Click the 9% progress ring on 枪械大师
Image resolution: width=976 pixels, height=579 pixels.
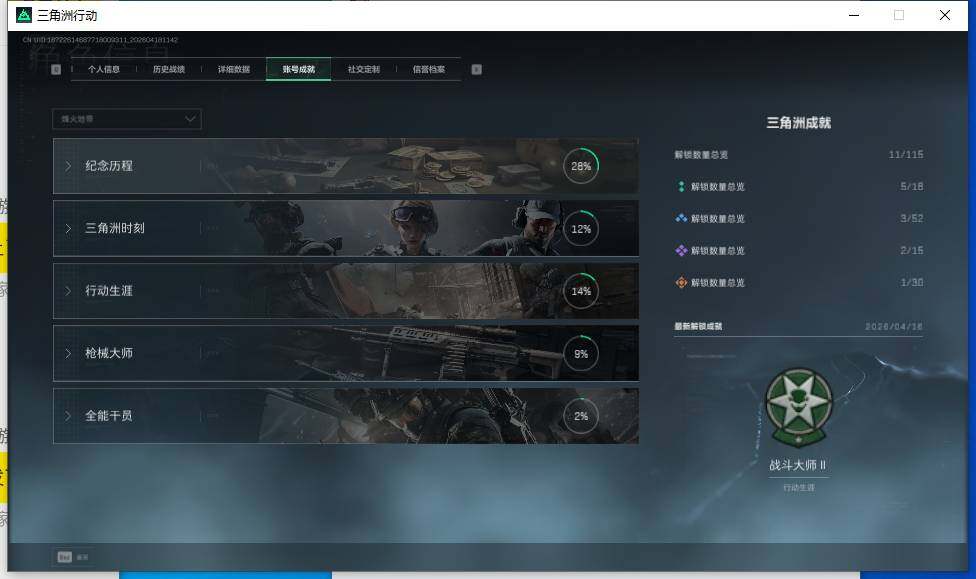(x=581, y=354)
